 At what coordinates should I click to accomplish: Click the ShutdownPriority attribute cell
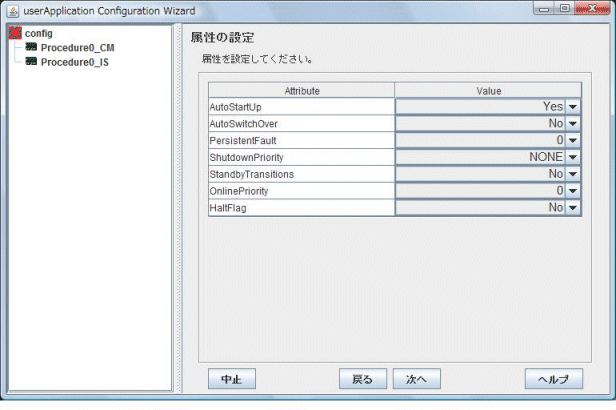[x=301, y=157]
